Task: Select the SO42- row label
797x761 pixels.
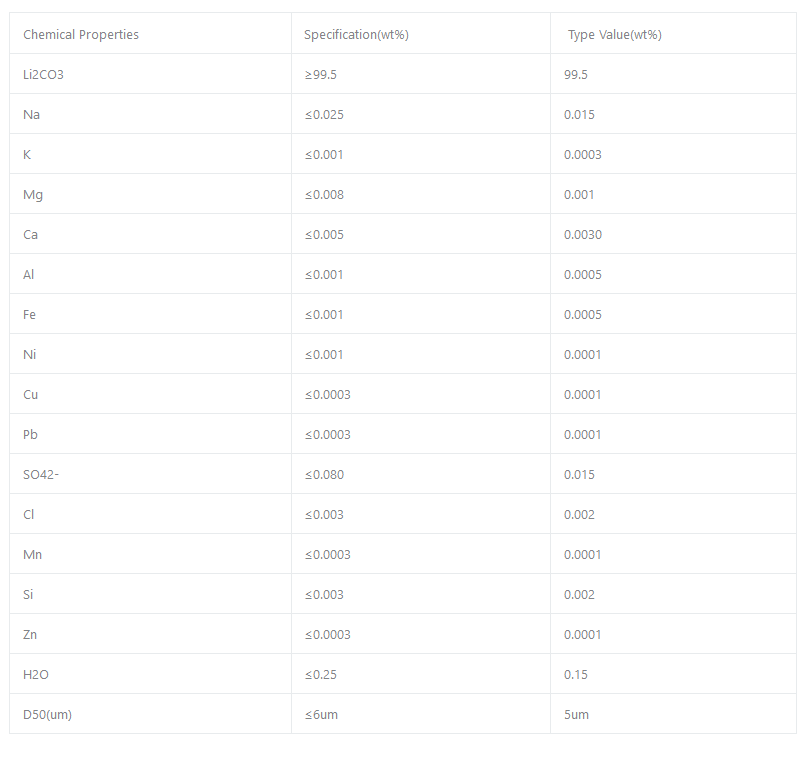Action: point(41,475)
